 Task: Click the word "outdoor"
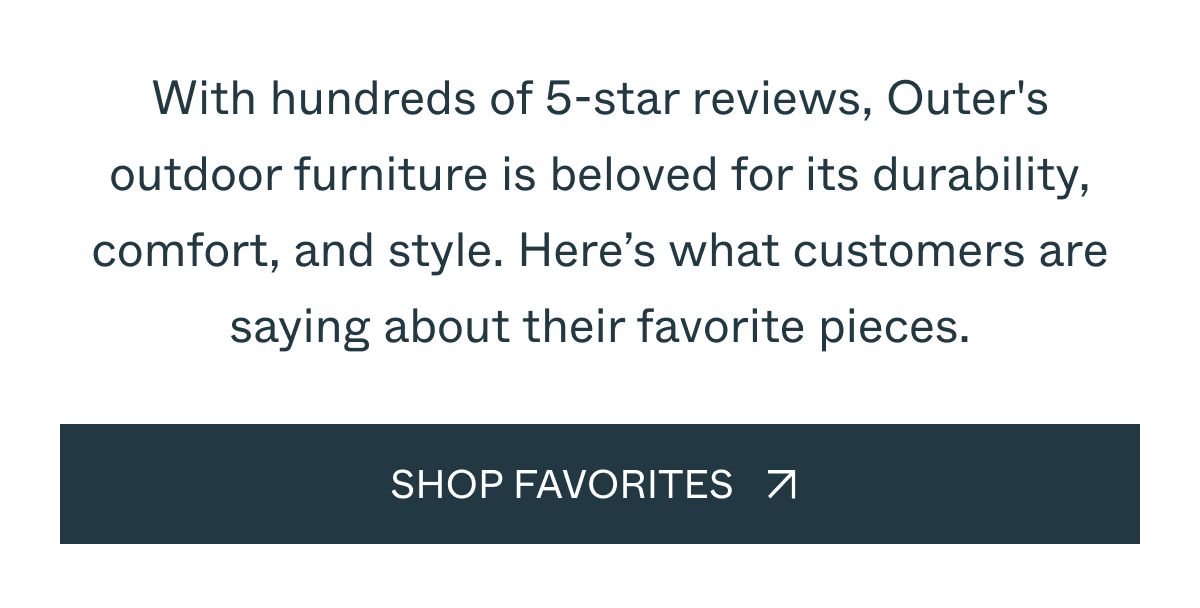[x=196, y=176]
